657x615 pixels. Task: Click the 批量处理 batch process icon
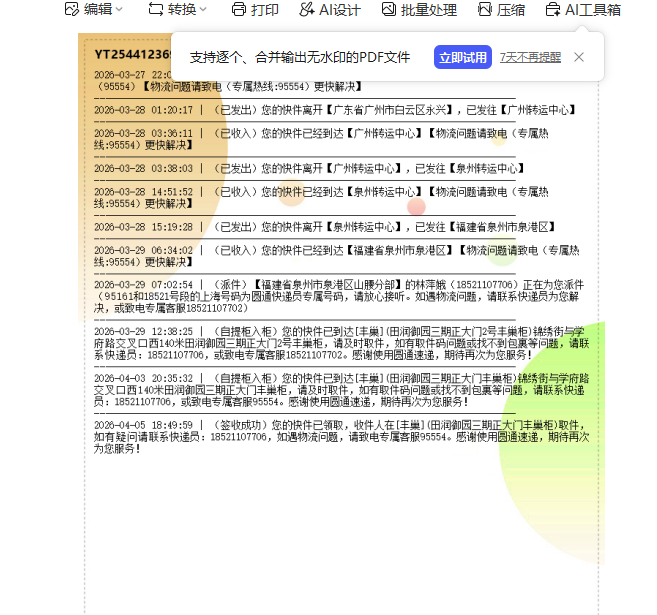(389, 9)
